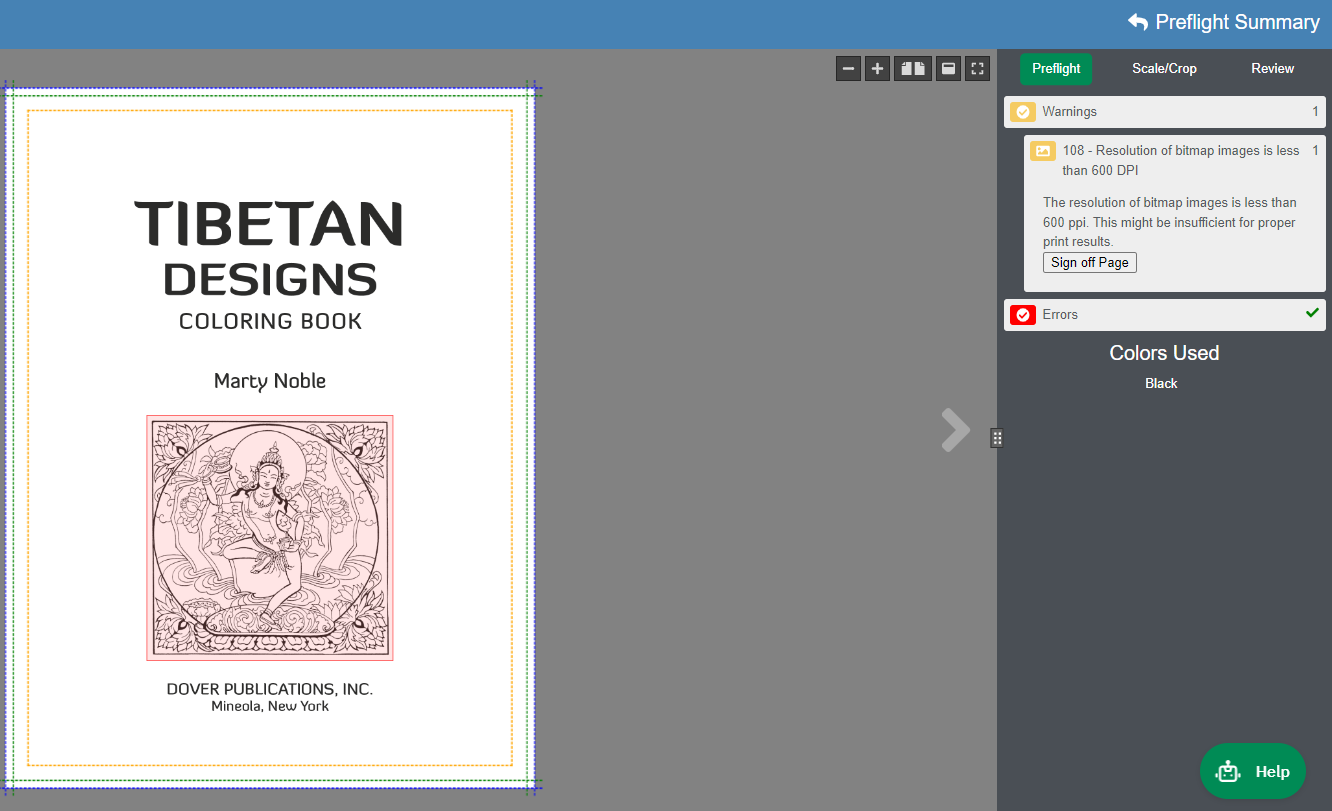Collapse the Warnings section
The height and width of the screenshot is (811, 1332).
coord(1165,112)
